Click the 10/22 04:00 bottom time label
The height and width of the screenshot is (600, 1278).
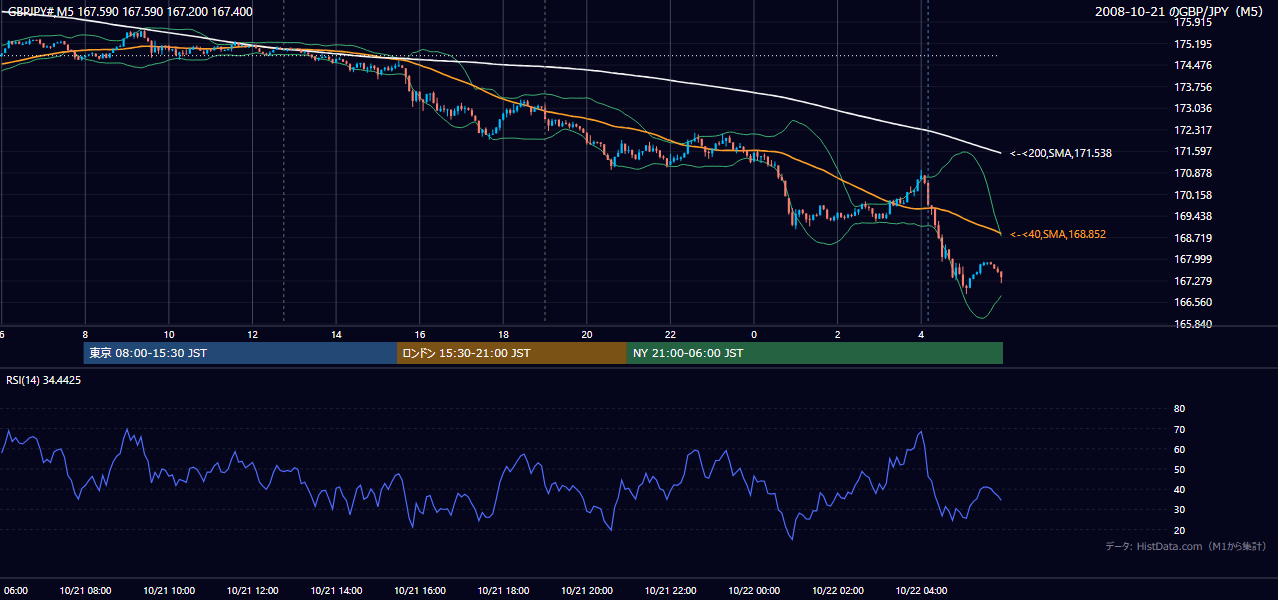click(921, 590)
